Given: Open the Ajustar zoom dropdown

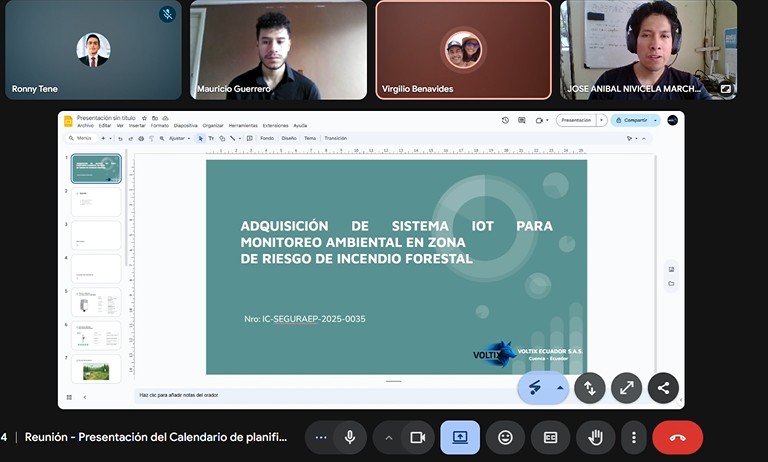Looking at the screenshot, I should [x=179, y=139].
